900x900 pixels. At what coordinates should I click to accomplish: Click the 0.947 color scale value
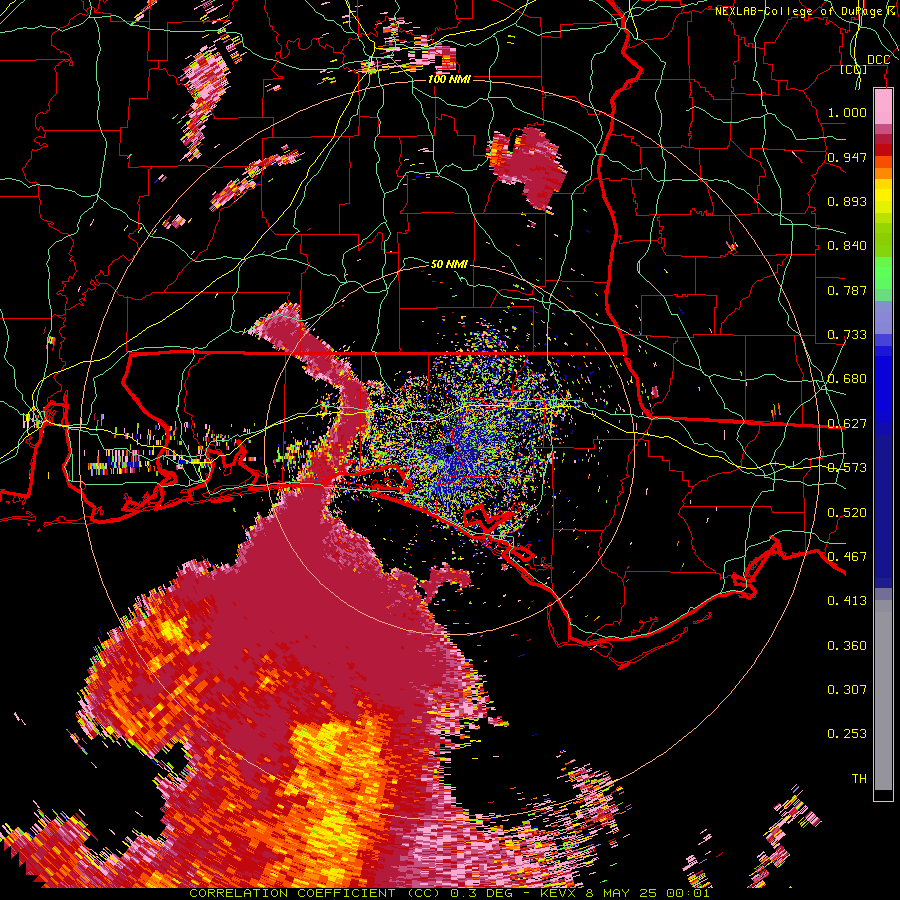pos(847,157)
